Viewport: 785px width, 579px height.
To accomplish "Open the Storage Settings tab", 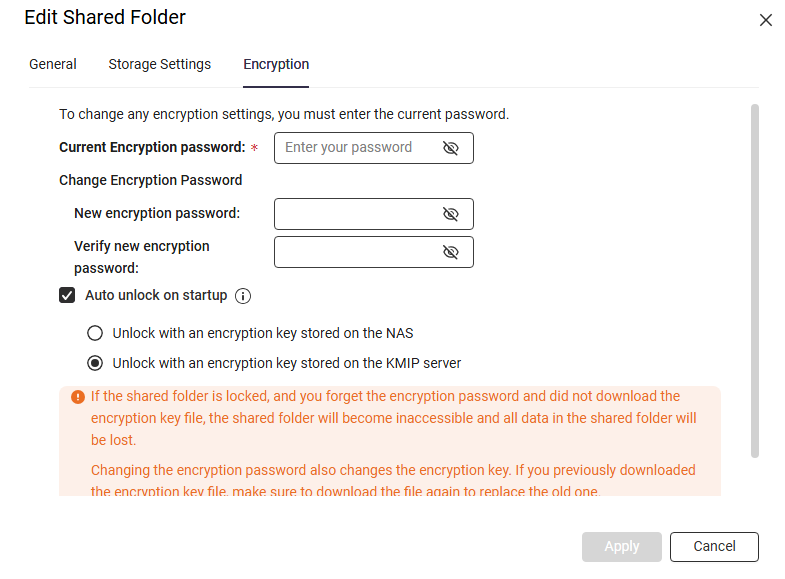I will [160, 64].
